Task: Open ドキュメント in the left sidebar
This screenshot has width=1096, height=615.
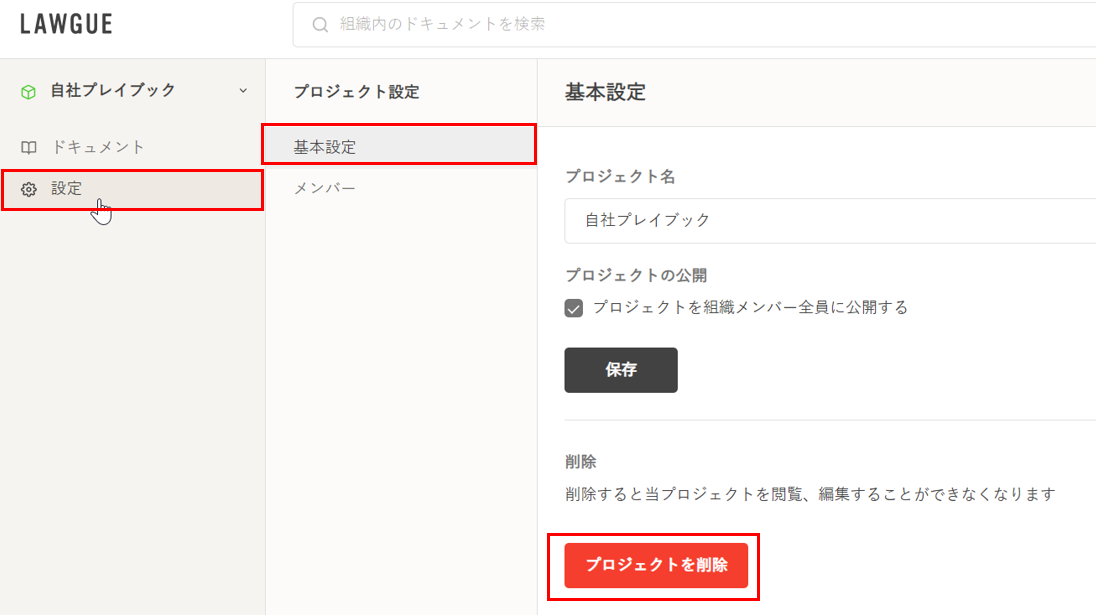Action: pos(98,147)
